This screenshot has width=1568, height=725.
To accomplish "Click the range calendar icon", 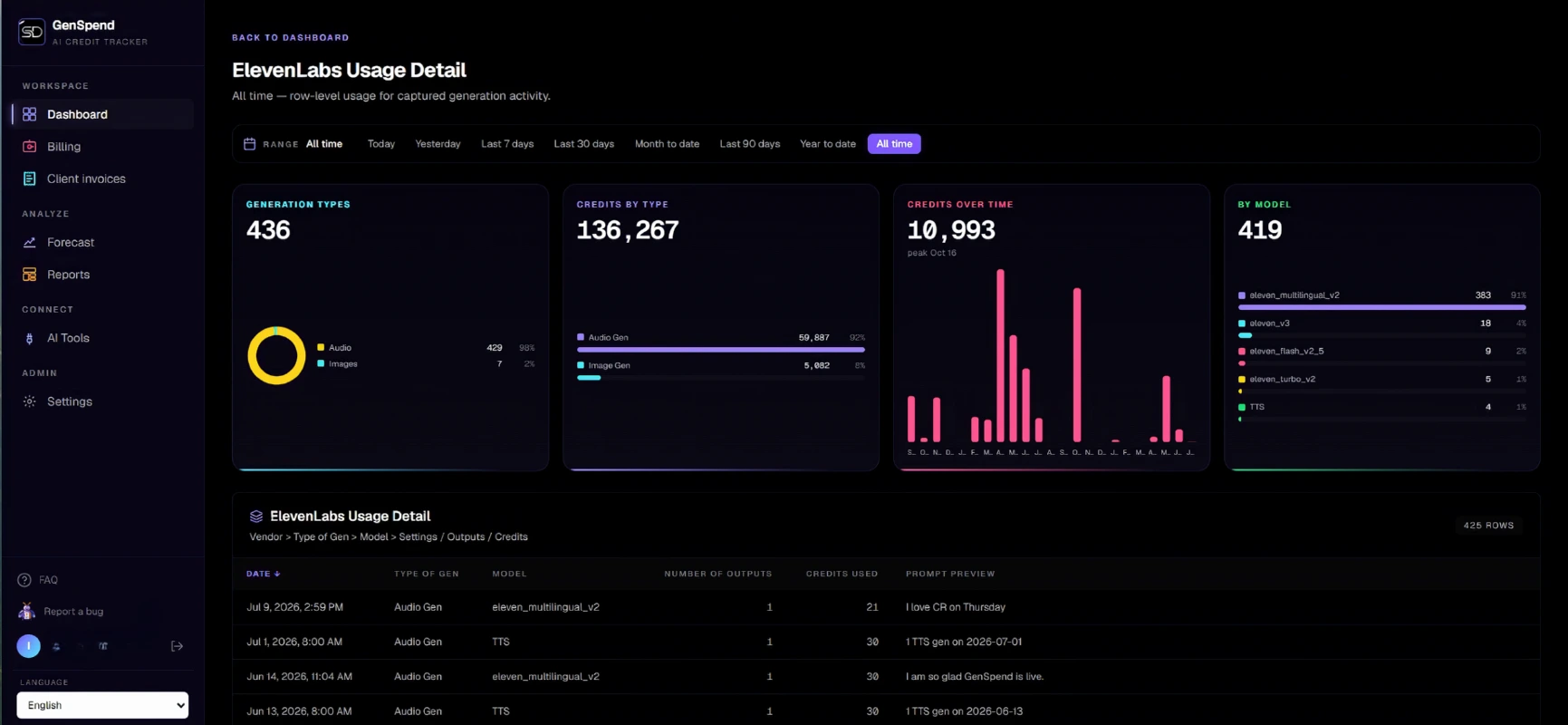I will [x=250, y=144].
